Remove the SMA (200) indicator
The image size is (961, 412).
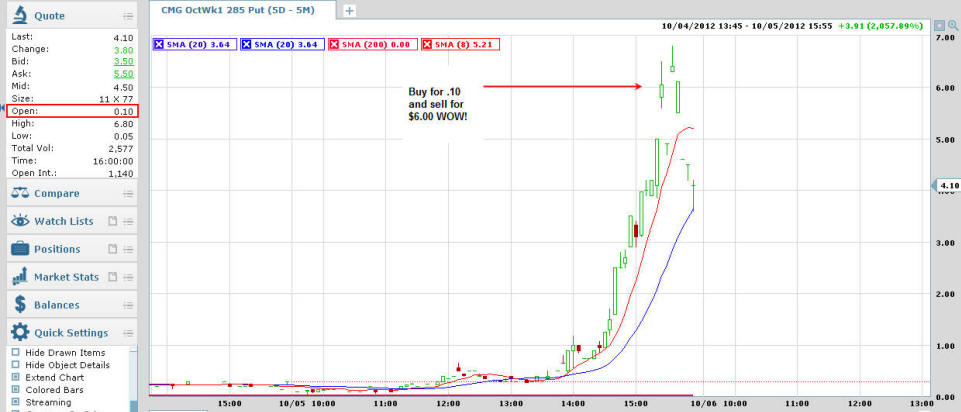(335, 44)
